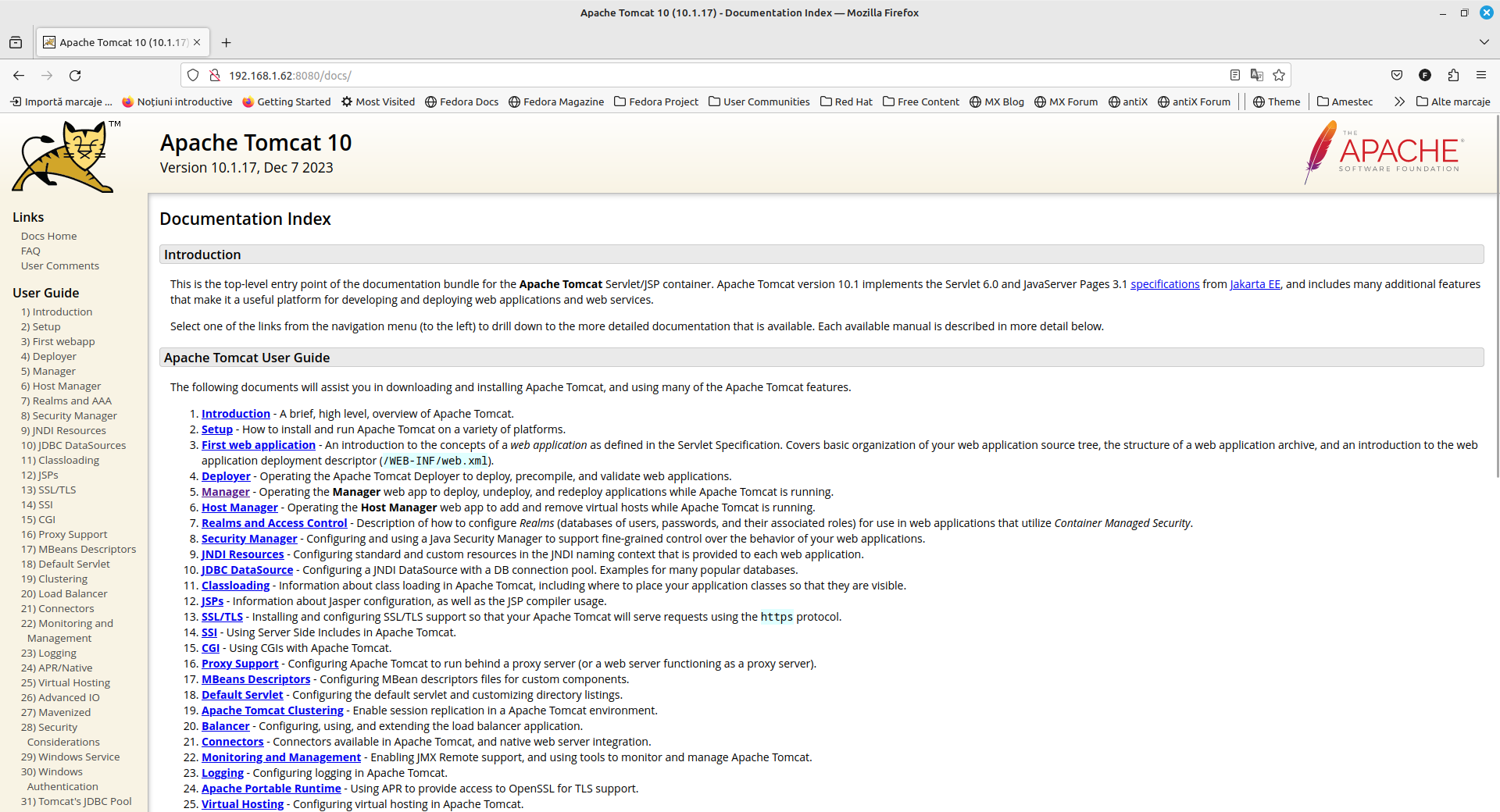Image resolution: width=1500 pixels, height=812 pixels.
Task: Follow the Jakarta EE link
Action: [1255, 284]
